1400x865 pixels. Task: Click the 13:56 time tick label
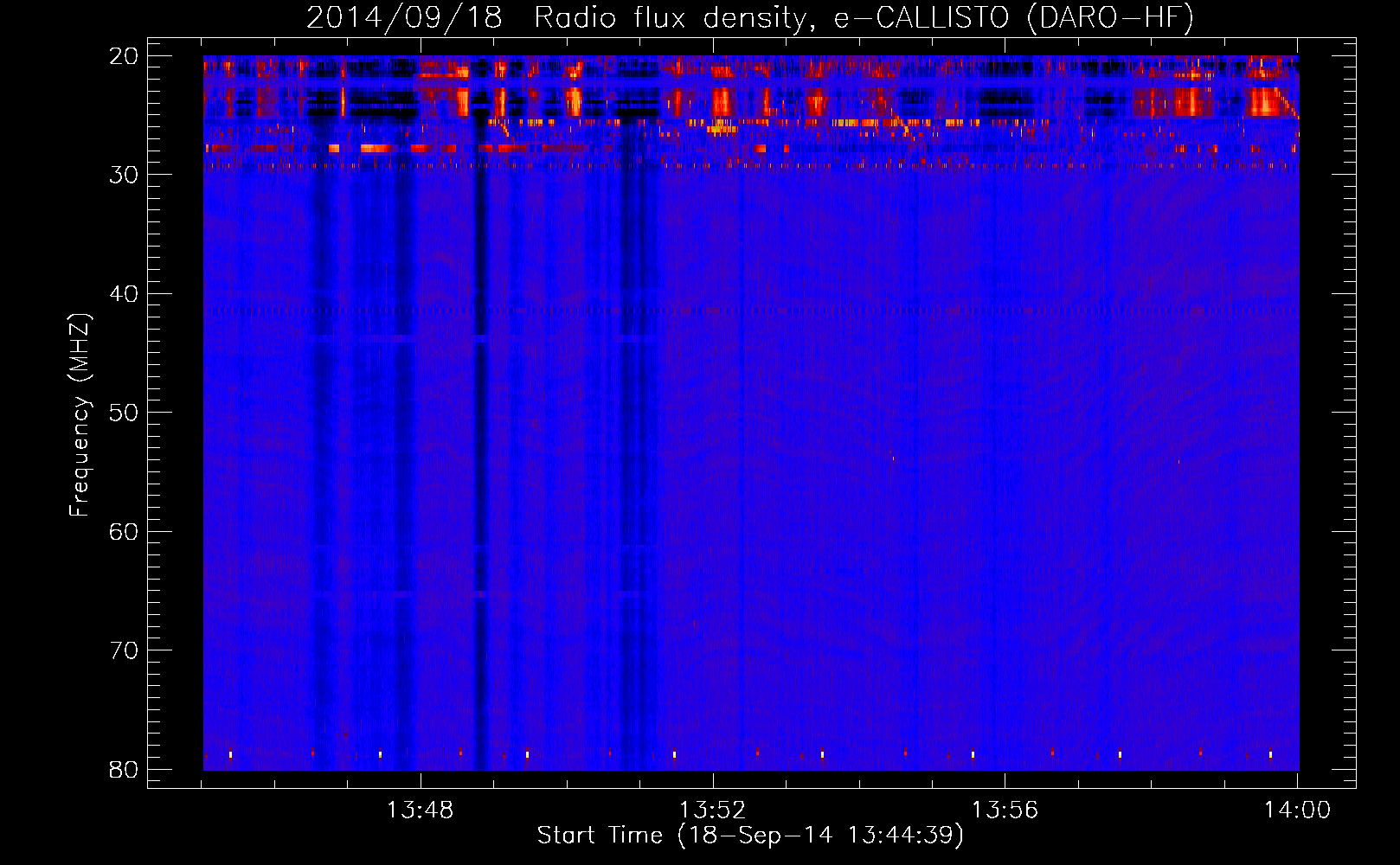[1005, 810]
